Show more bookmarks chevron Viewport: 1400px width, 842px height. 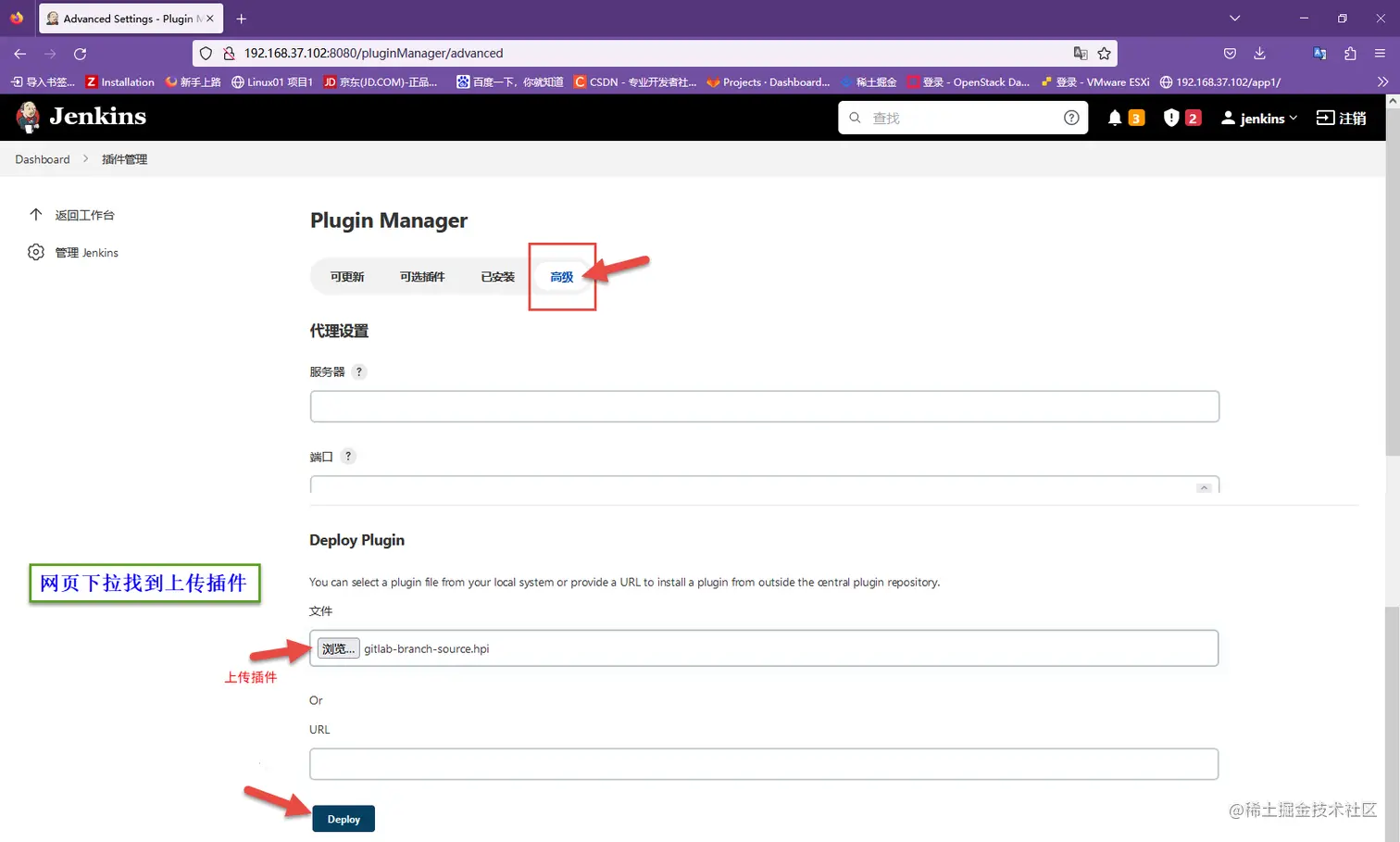[x=1382, y=82]
